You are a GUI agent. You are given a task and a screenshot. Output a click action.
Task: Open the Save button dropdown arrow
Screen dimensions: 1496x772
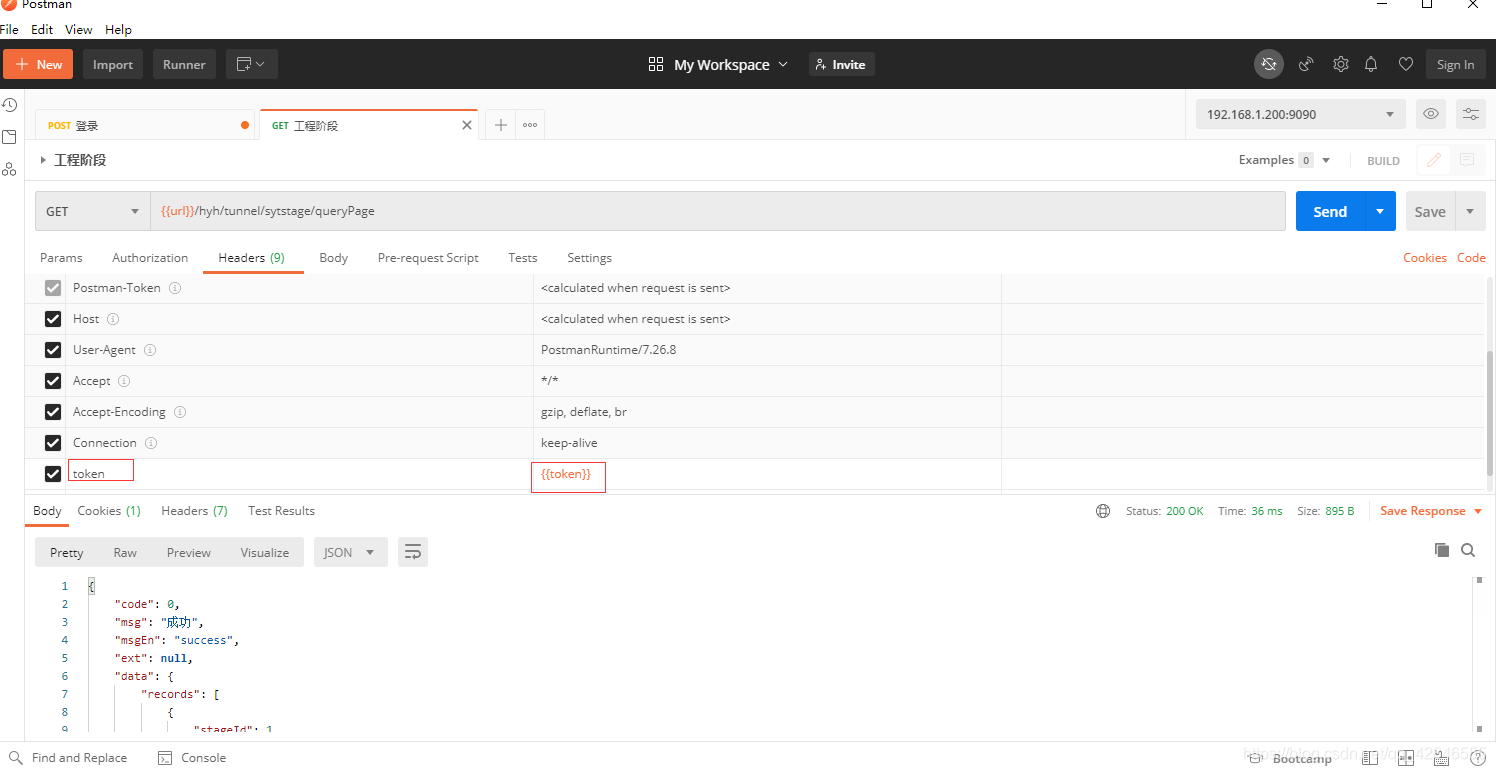coord(1469,211)
